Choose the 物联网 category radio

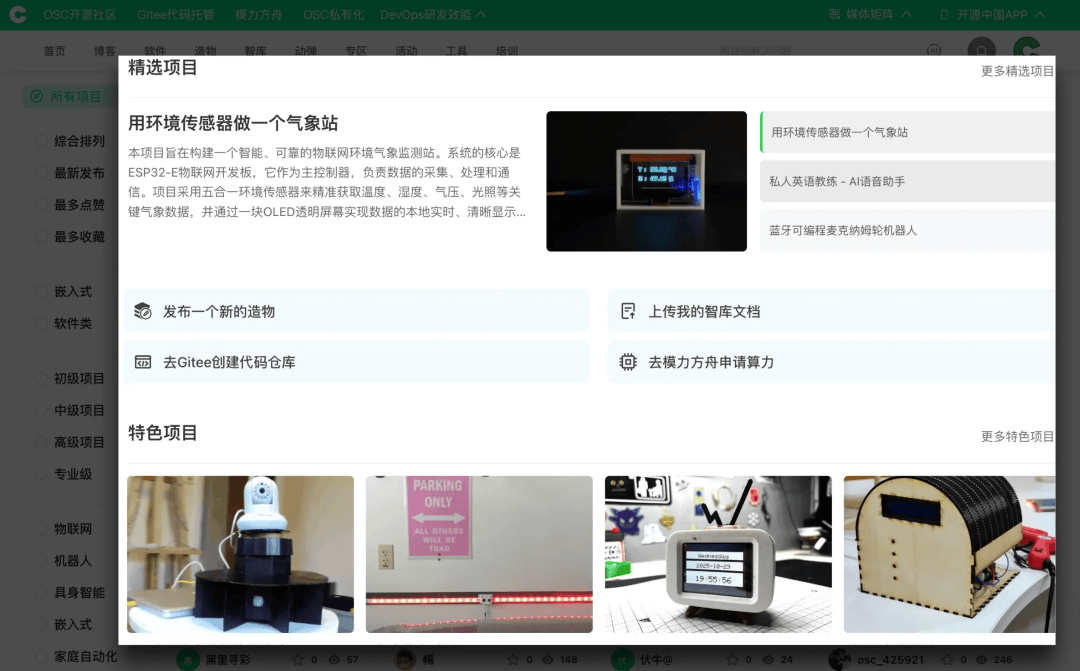41,528
